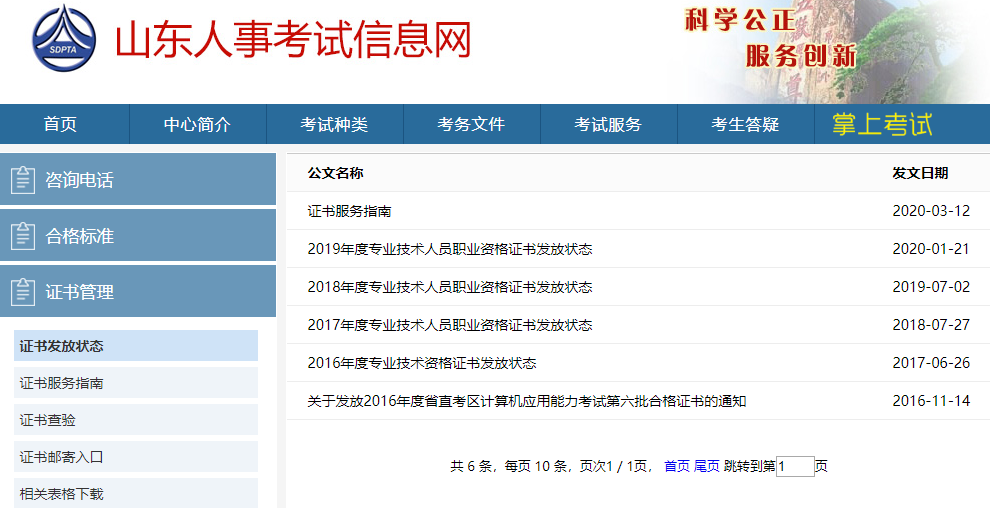990x508 pixels.
Task: Open the 首页 navigation item
Action: (60, 125)
